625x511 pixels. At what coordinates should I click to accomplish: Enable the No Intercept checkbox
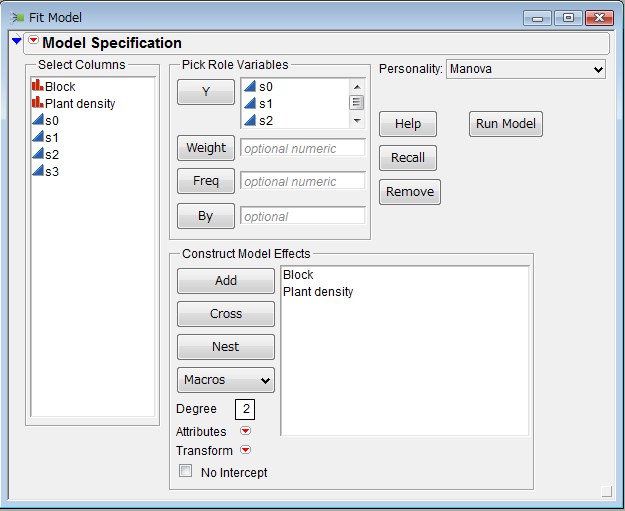pyautogui.click(x=185, y=471)
